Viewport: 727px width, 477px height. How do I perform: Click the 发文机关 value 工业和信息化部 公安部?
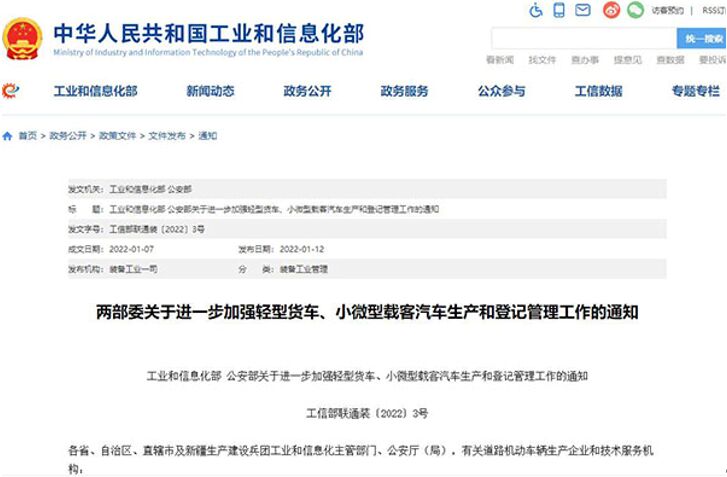pyautogui.click(x=150, y=189)
